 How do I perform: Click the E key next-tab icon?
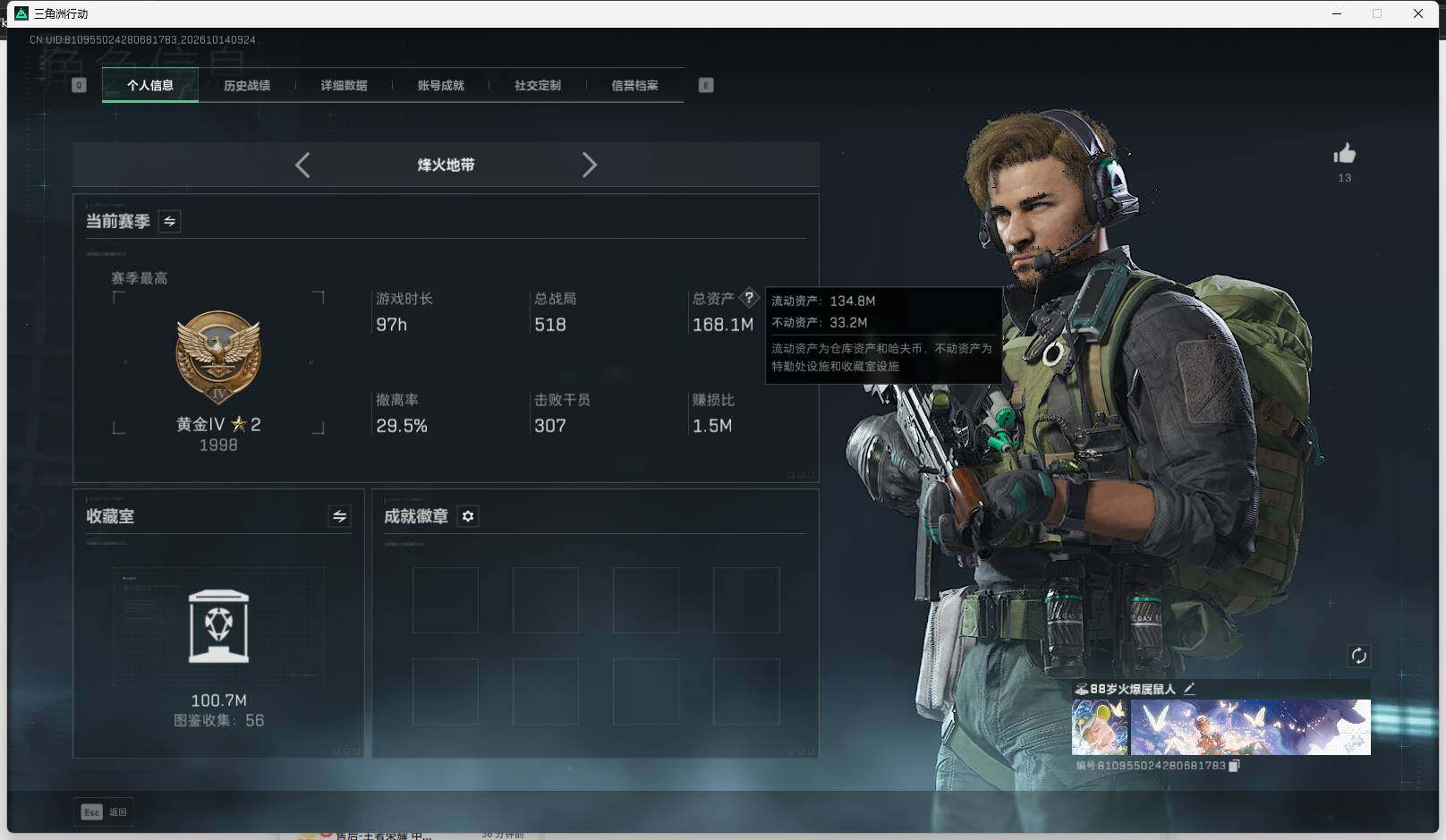click(706, 85)
